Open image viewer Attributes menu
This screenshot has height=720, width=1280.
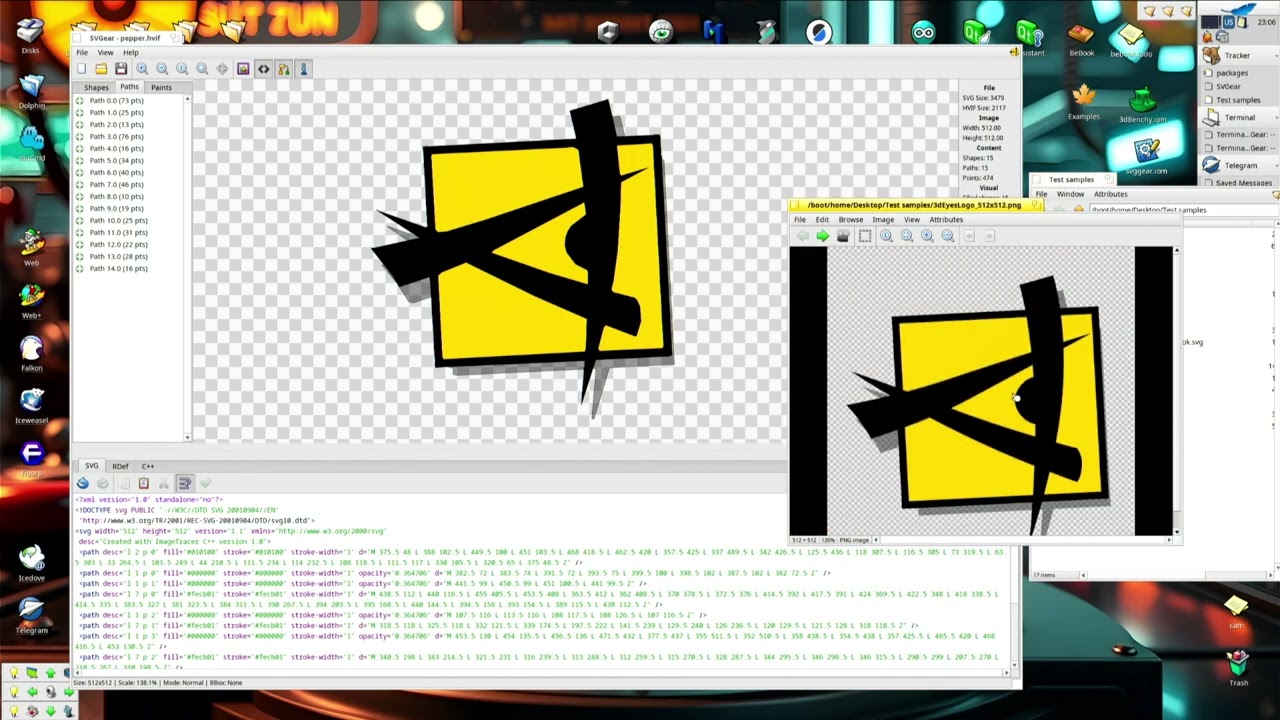click(946, 220)
